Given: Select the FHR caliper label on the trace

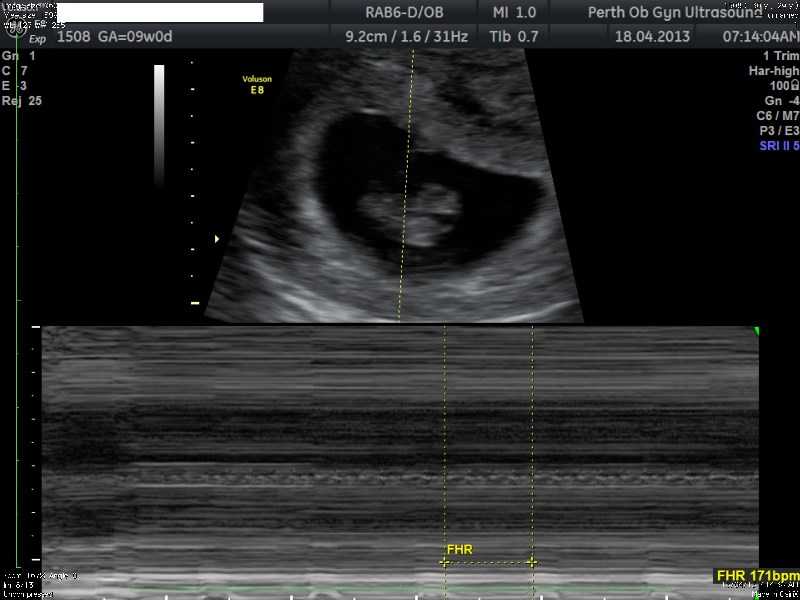Looking at the screenshot, I should coord(462,548).
